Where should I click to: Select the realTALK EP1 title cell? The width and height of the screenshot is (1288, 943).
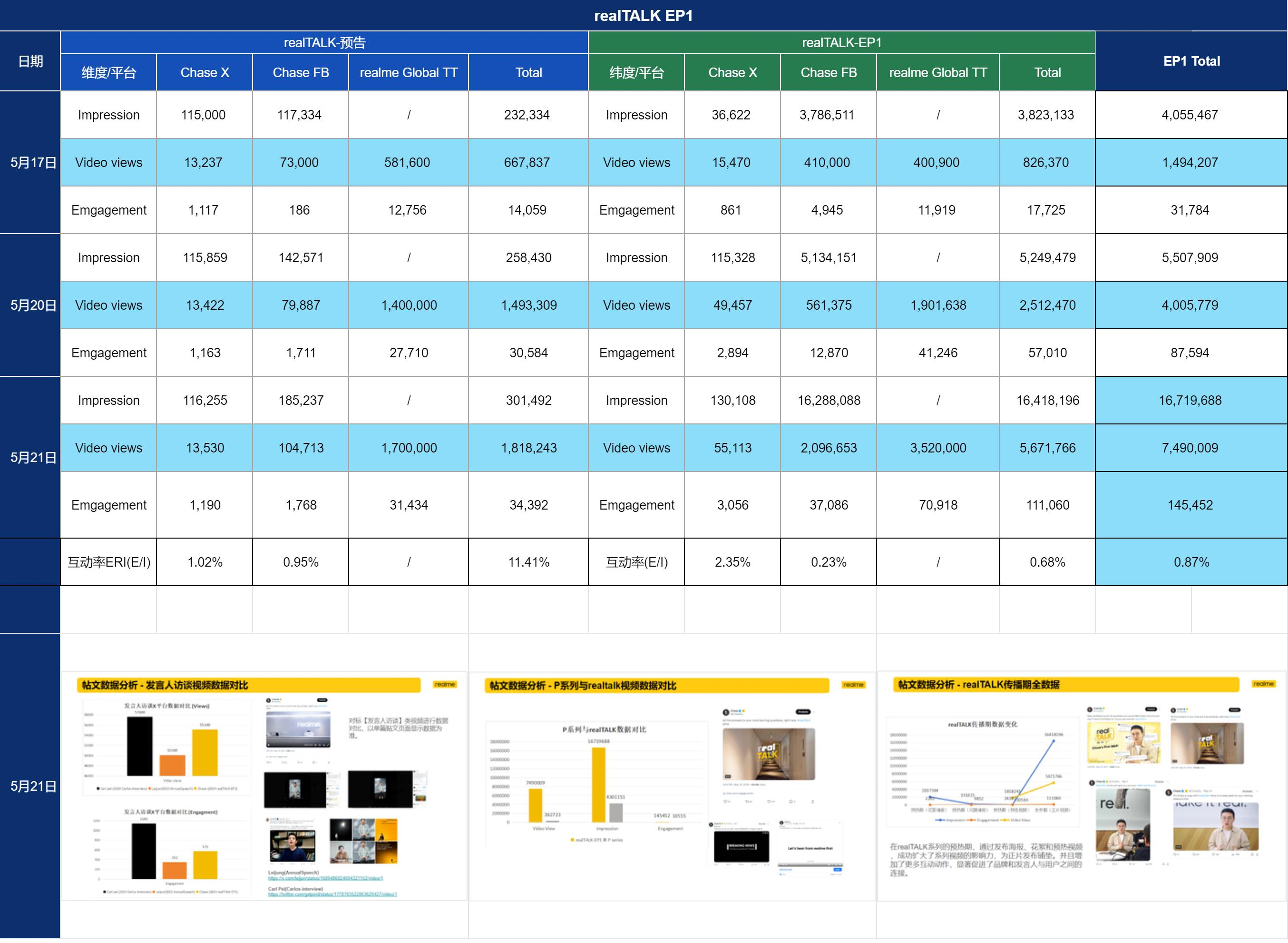[644, 15]
